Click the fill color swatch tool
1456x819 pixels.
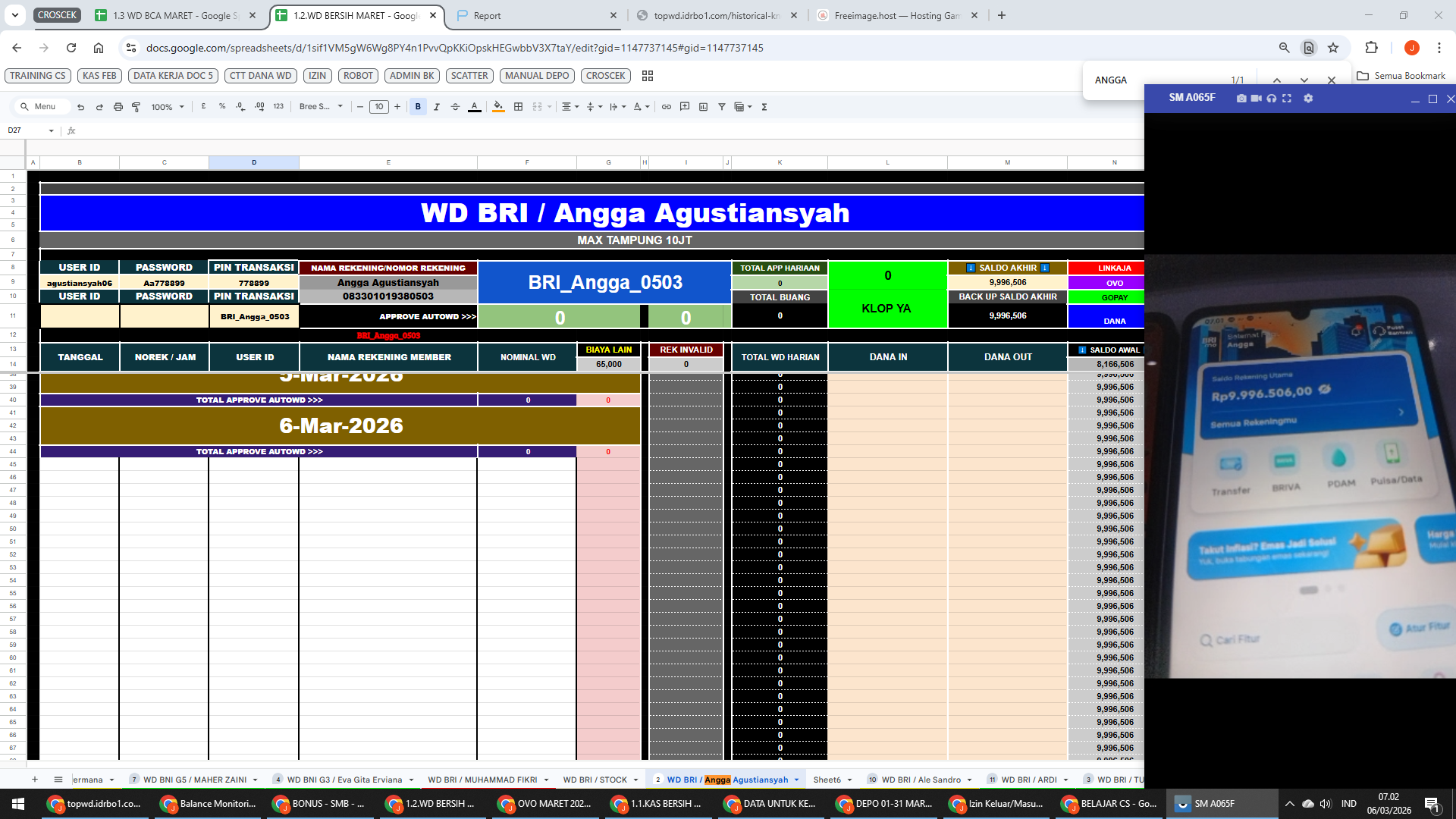point(497,107)
